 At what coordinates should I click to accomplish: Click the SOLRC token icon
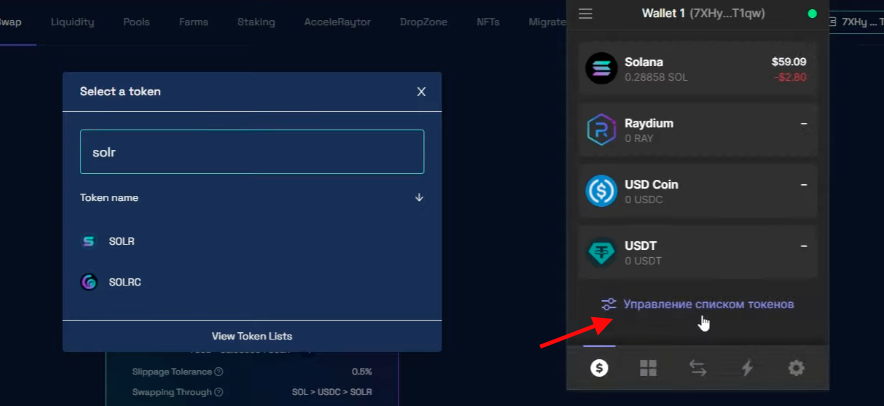[89, 282]
